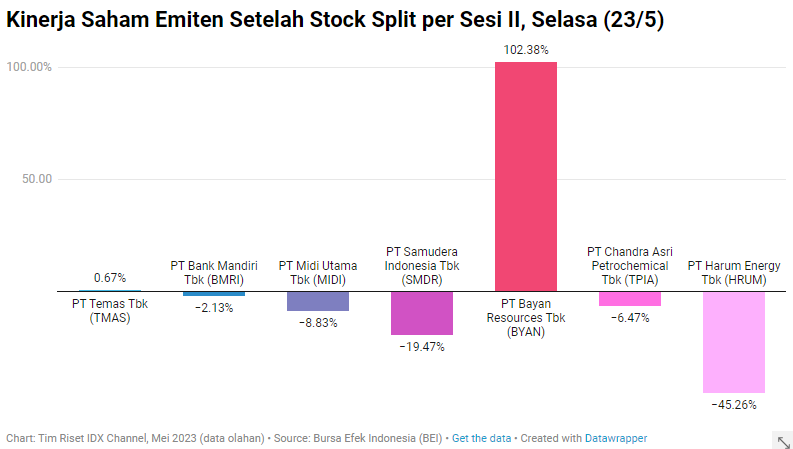Click the −19.47% value label

coord(421,347)
